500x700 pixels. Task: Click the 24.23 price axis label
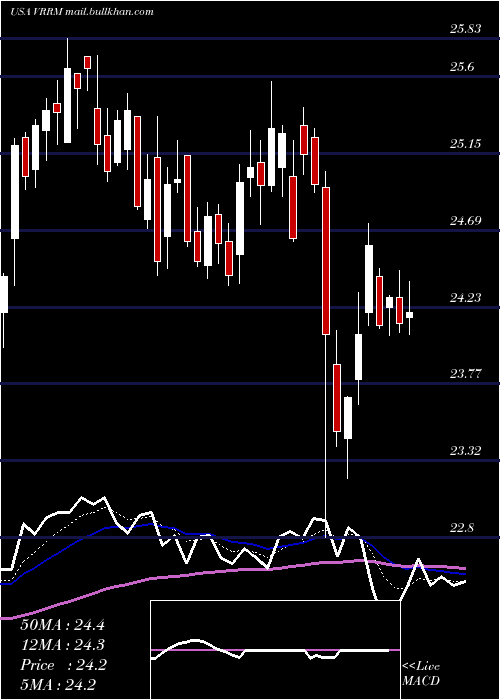pyautogui.click(x=466, y=297)
